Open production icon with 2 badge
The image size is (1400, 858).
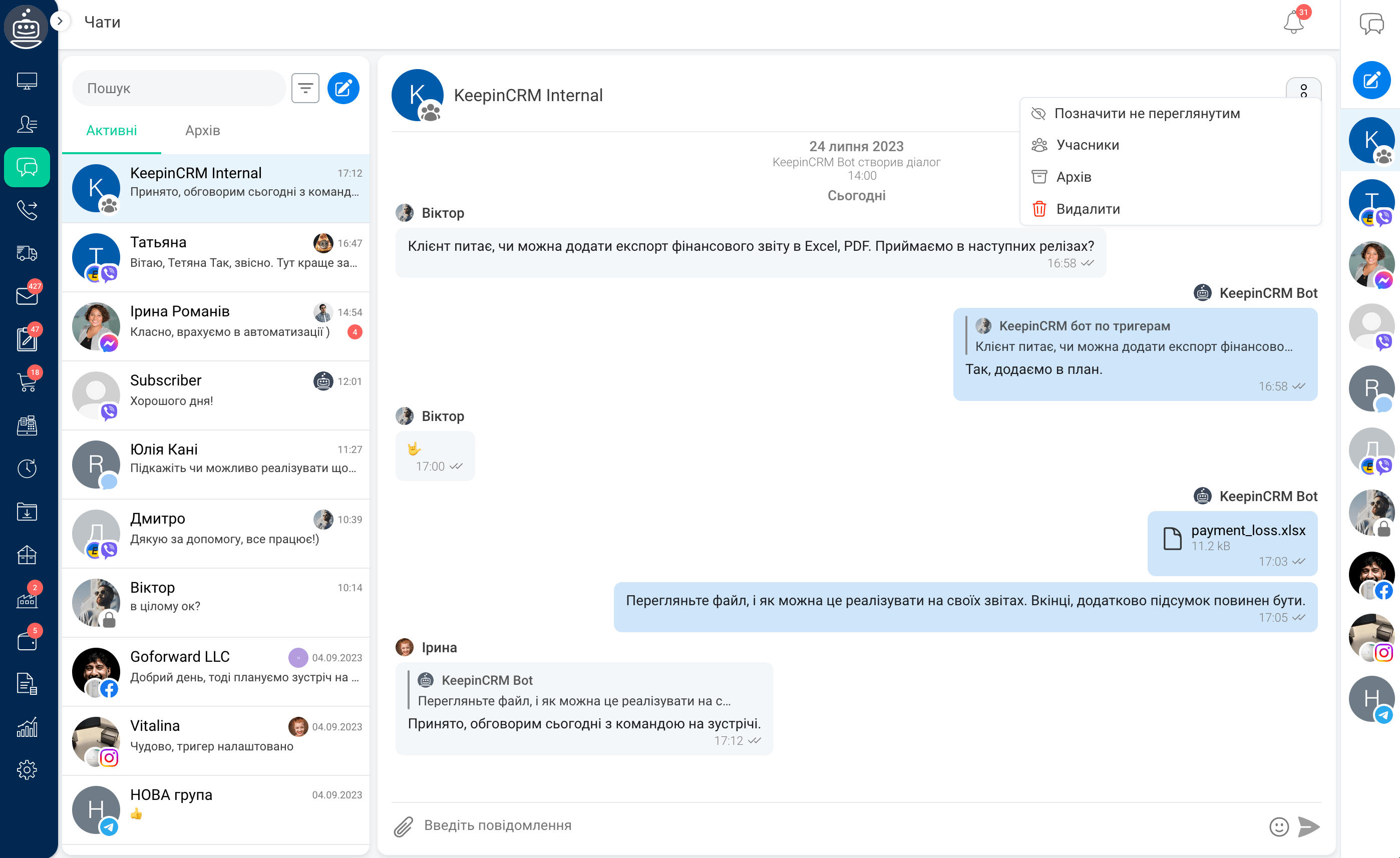point(27,598)
